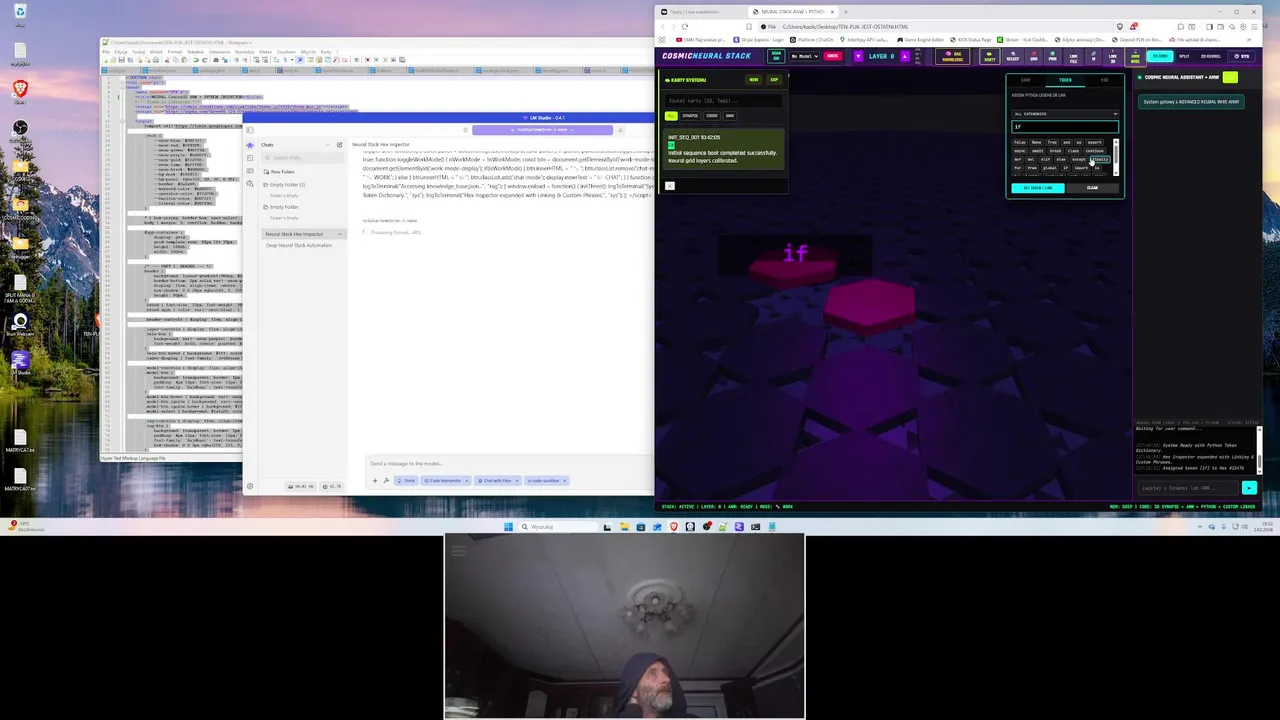Click the LINK 3D toolbar icon
Screen dimensions: 1280x720
point(1112,56)
